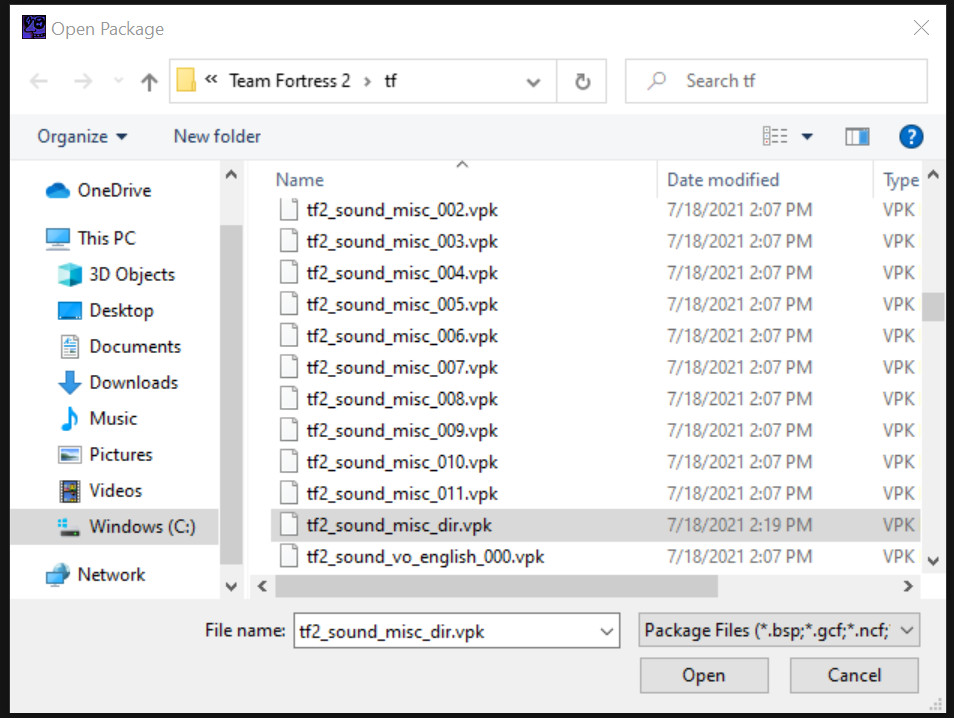Image resolution: width=954 pixels, height=718 pixels.
Task: Open the Downloads folder in sidebar
Action: click(133, 382)
